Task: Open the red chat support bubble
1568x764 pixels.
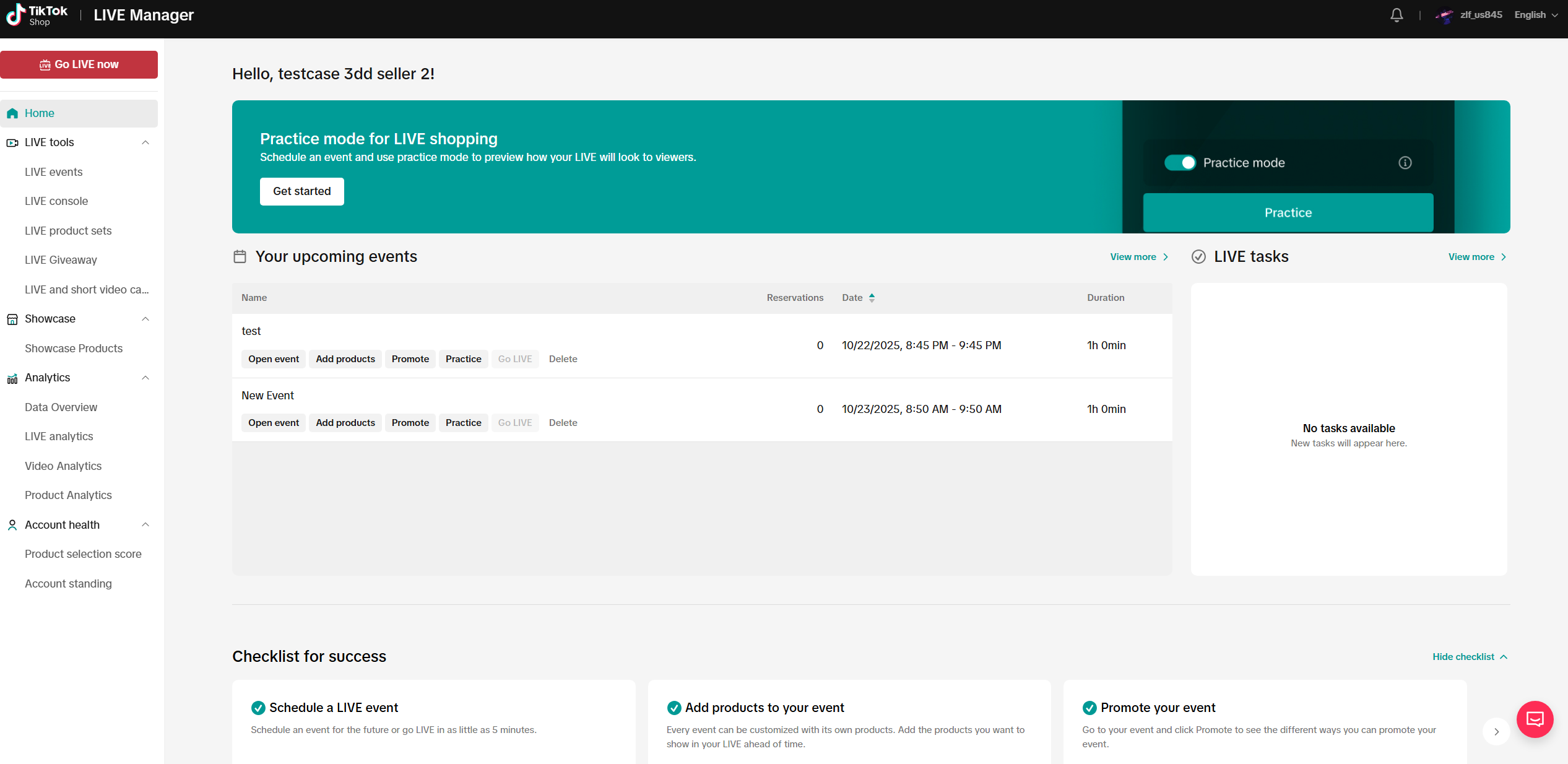Action: click(1535, 719)
